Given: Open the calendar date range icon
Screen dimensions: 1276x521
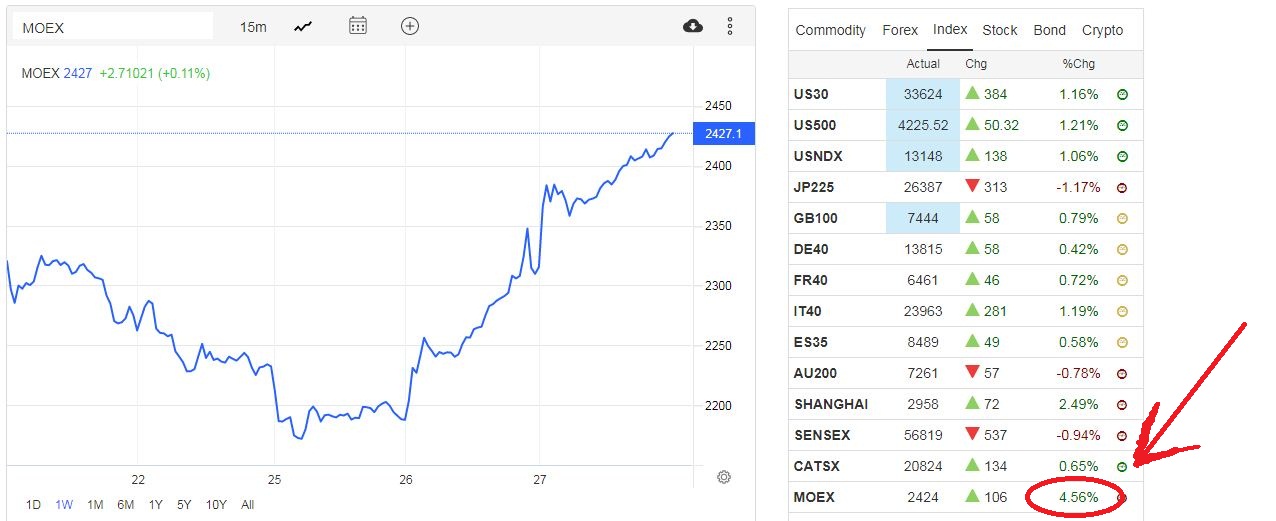Looking at the screenshot, I should tap(358, 27).
